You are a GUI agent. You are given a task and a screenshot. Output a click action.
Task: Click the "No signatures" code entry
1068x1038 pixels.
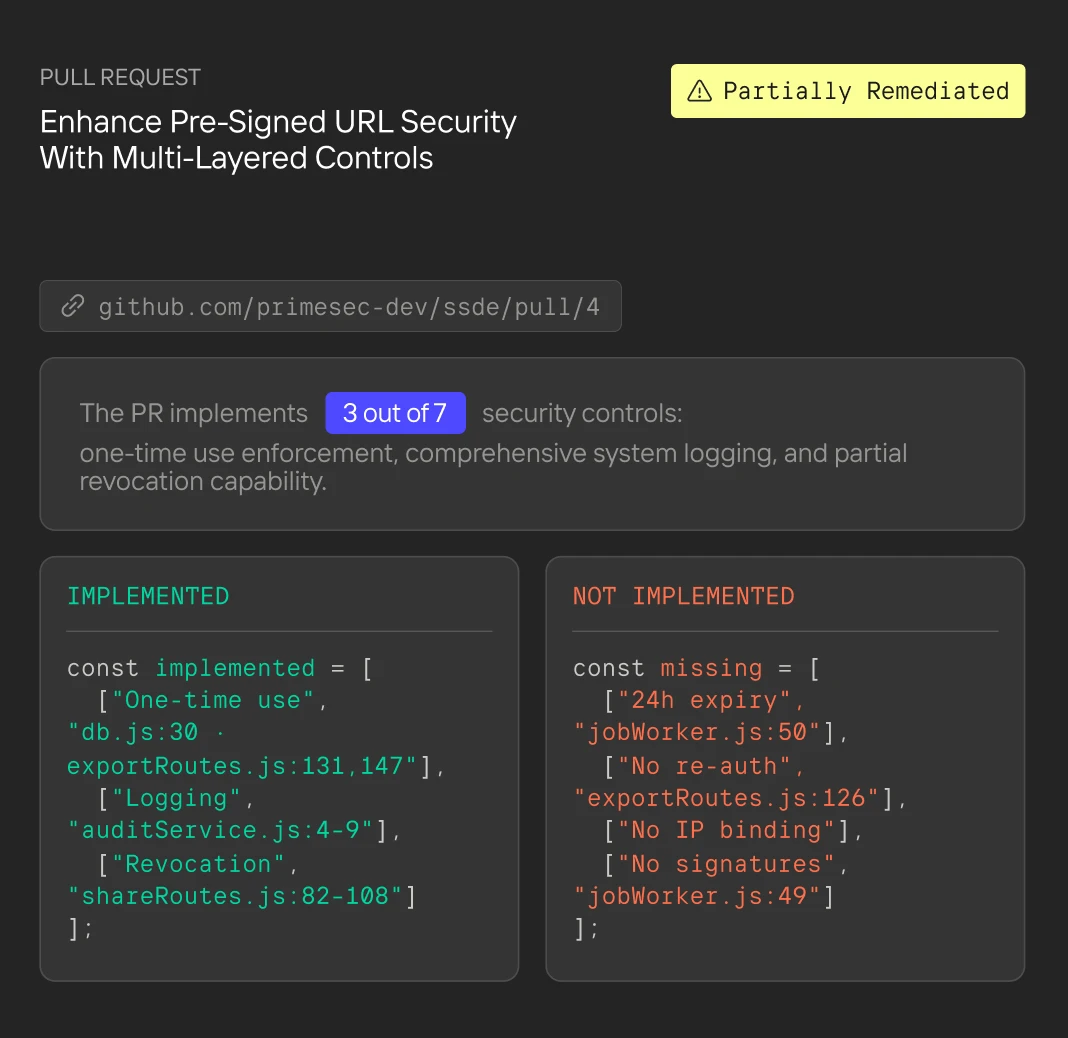click(726, 864)
